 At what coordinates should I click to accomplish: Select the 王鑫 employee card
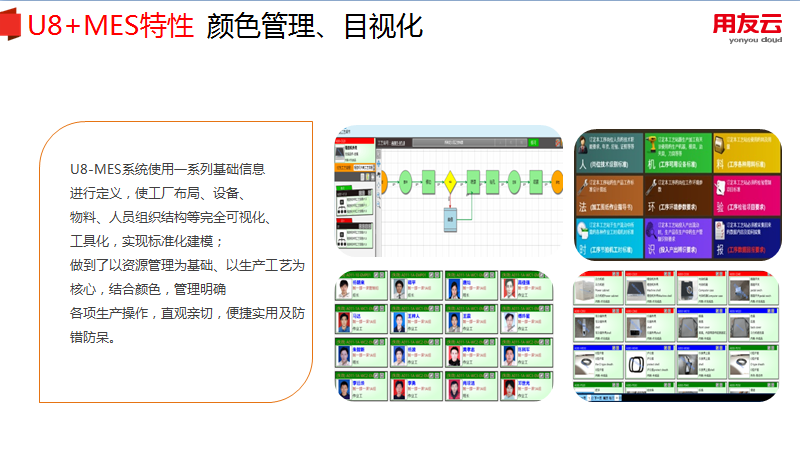point(471,319)
